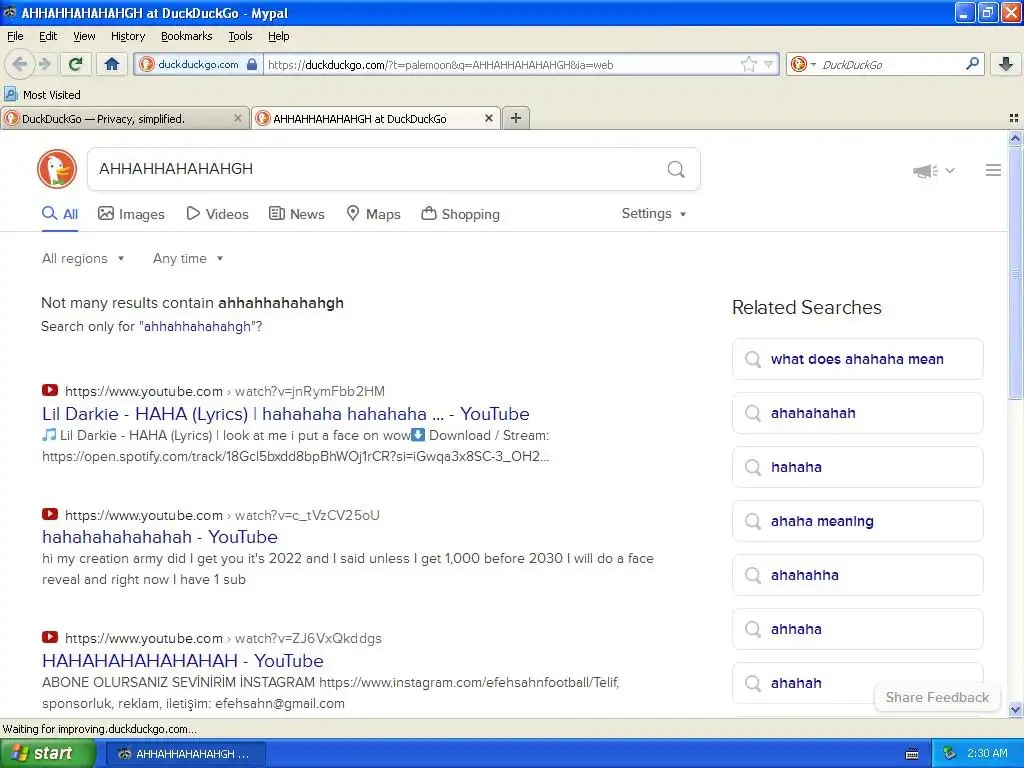
Task: Open the Bookmarks menu
Action: pyautogui.click(x=186, y=36)
